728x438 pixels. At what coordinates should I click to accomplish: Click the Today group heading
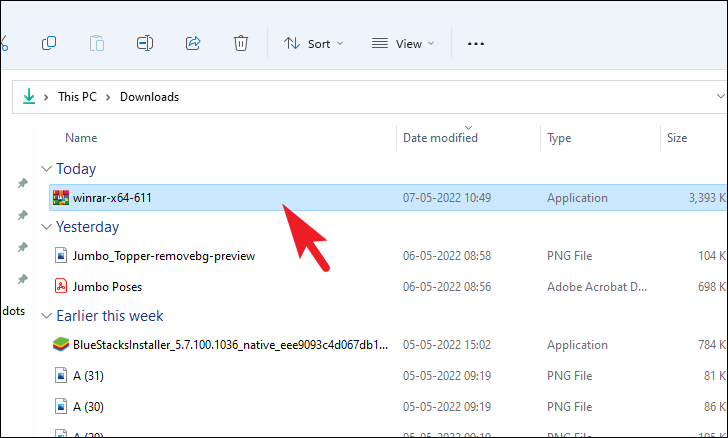(x=76, y=169)
